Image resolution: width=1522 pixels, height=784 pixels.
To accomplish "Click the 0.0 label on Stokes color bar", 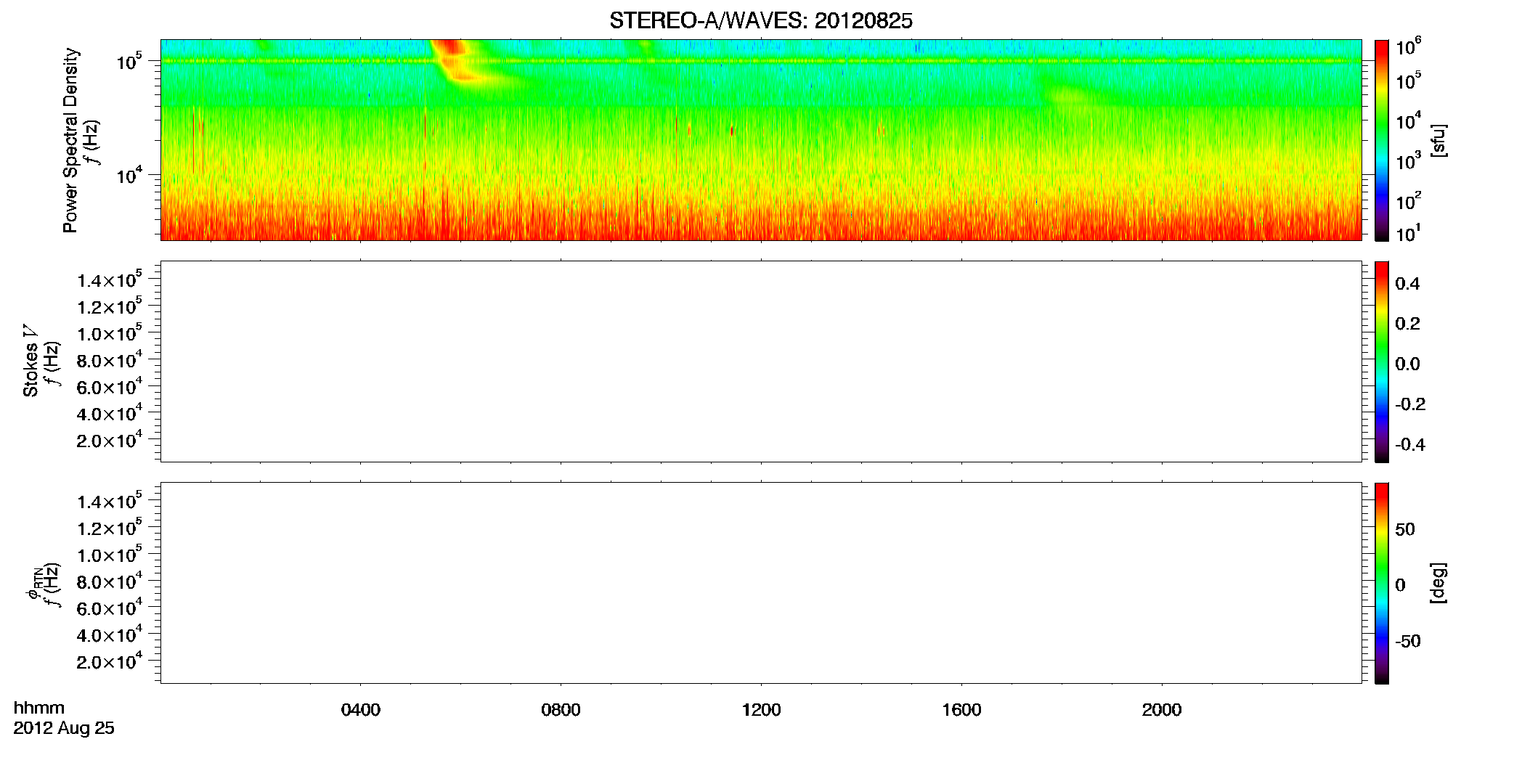I will (x=1407, y=364).
